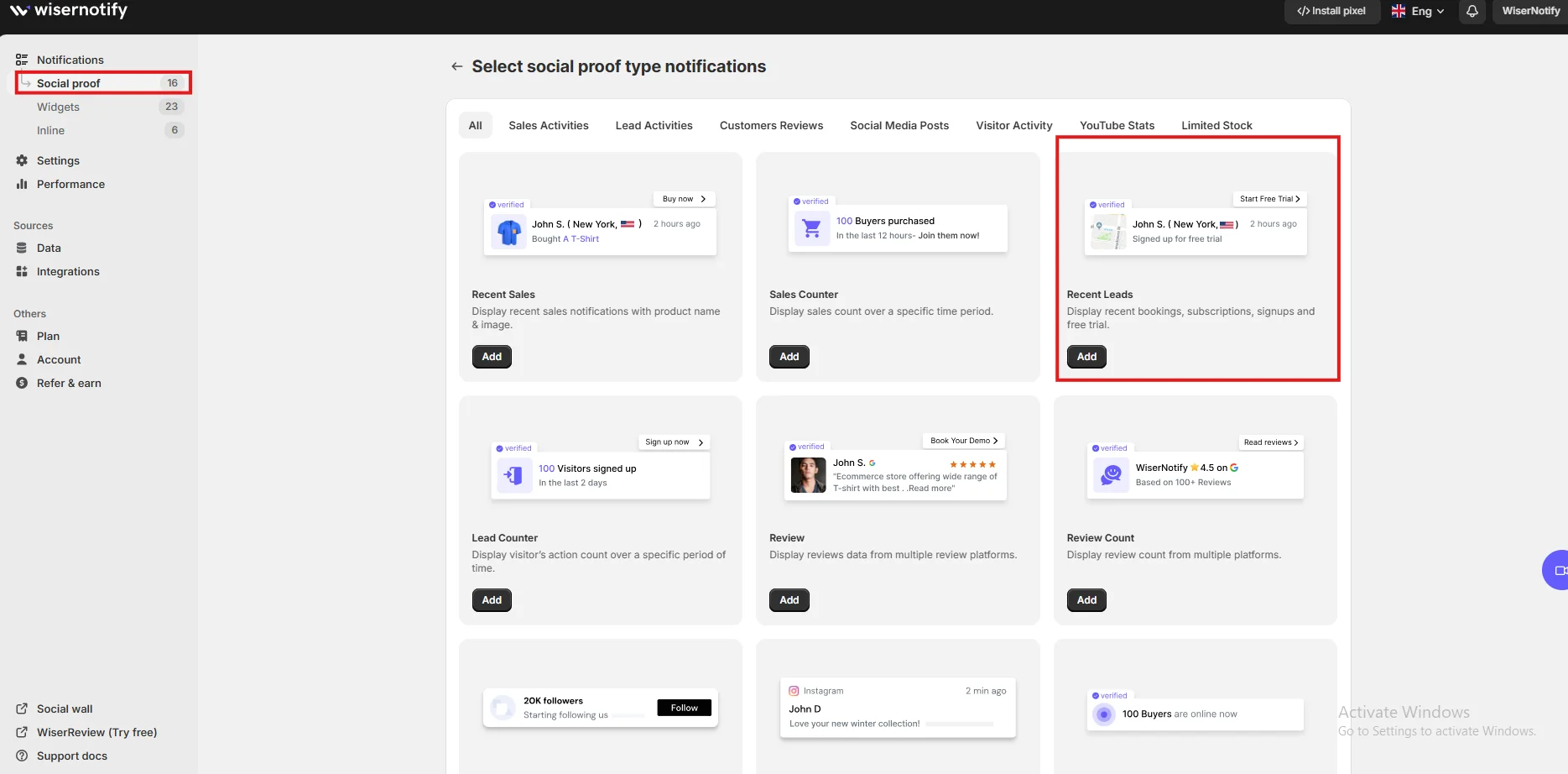The image size is (1568, 774).
Task: Click the T-shirt image in Recent Sales preview
Action: 508,232
